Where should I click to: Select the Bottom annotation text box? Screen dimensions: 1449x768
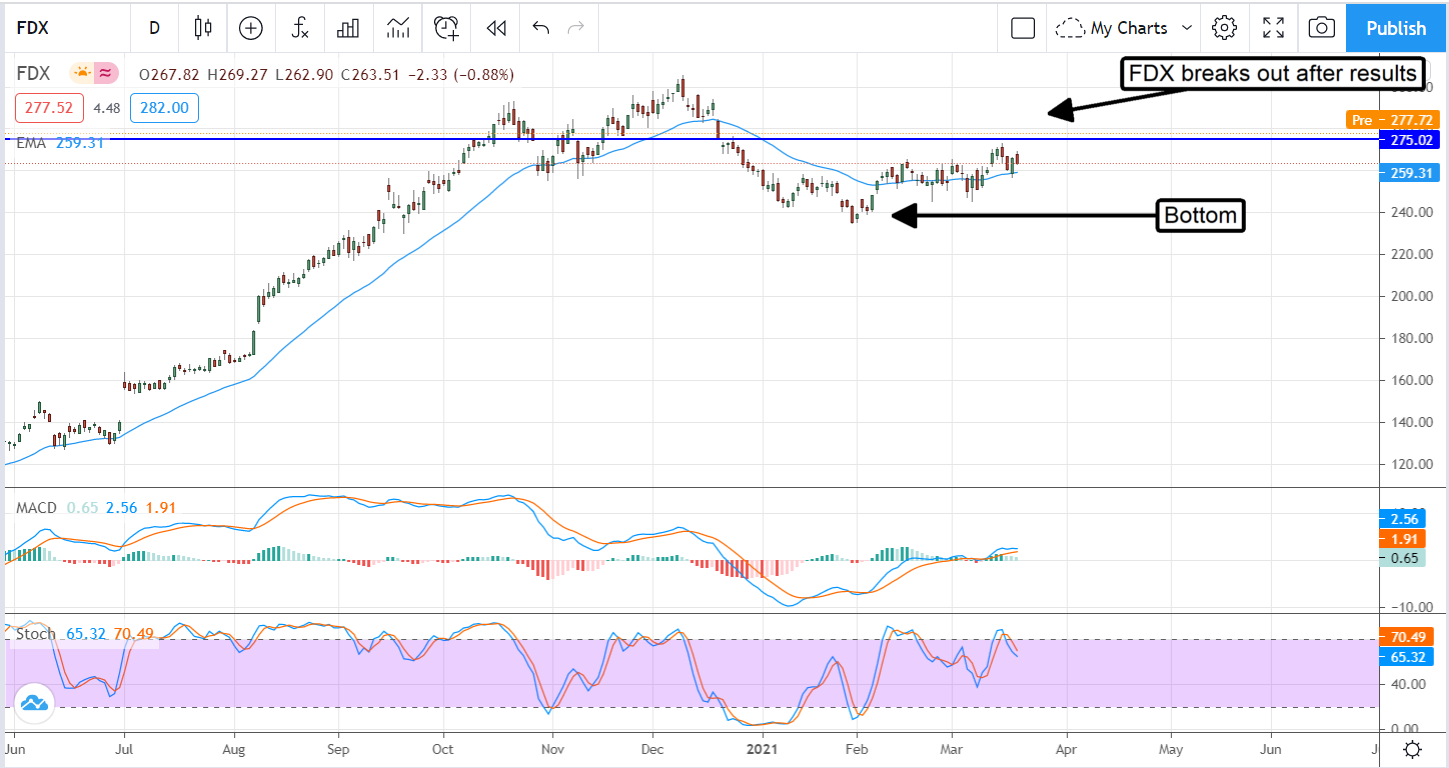[x=1200, y=215]
